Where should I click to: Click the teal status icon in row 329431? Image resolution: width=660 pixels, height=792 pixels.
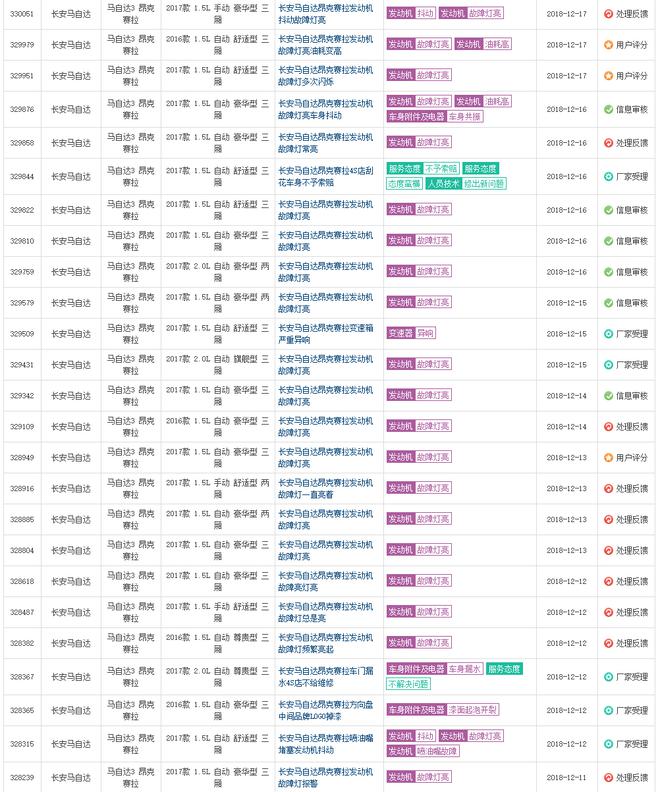pos(608,365)
